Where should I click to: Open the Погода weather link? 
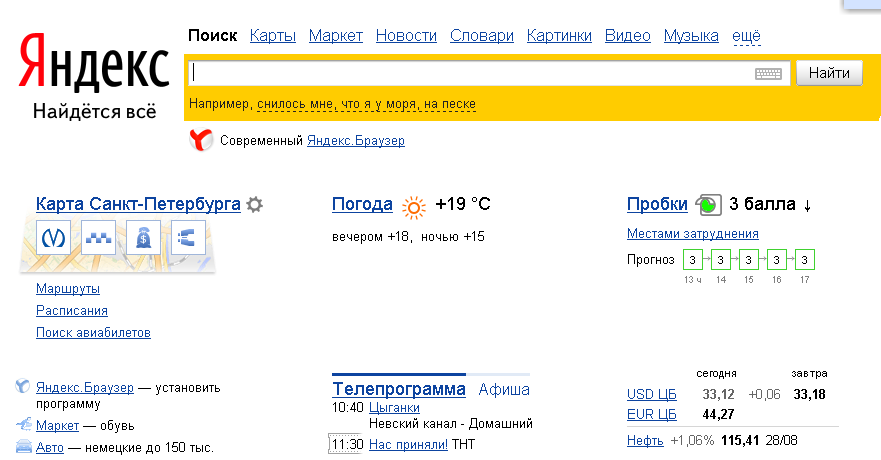362,204
